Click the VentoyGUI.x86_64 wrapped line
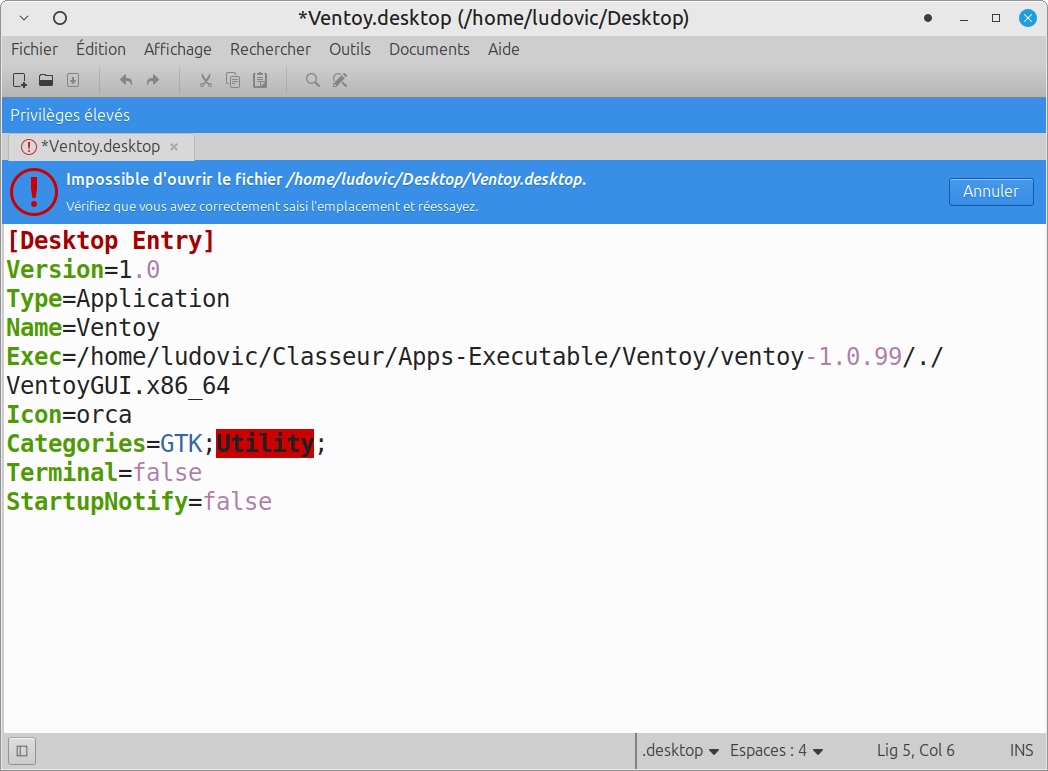Image resolution: width=1048 pixels, height=771 pixels. click(x=118, y=386)
